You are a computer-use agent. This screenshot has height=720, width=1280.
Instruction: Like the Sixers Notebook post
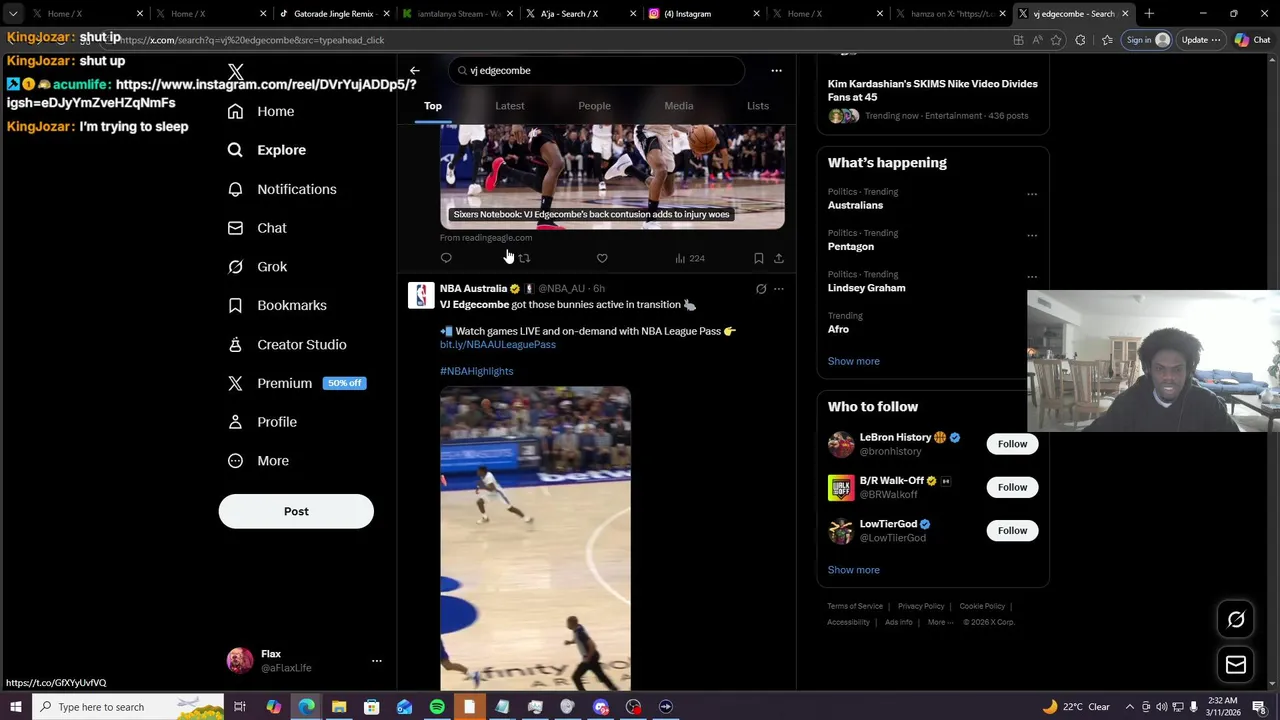click(602, 258)
